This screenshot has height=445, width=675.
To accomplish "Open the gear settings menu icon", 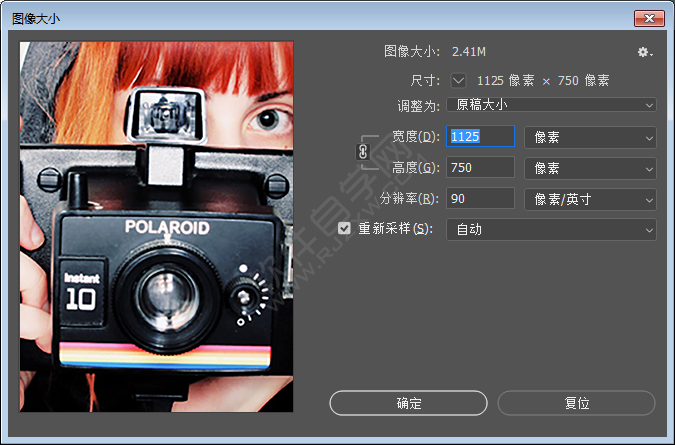I will point(645,52).
